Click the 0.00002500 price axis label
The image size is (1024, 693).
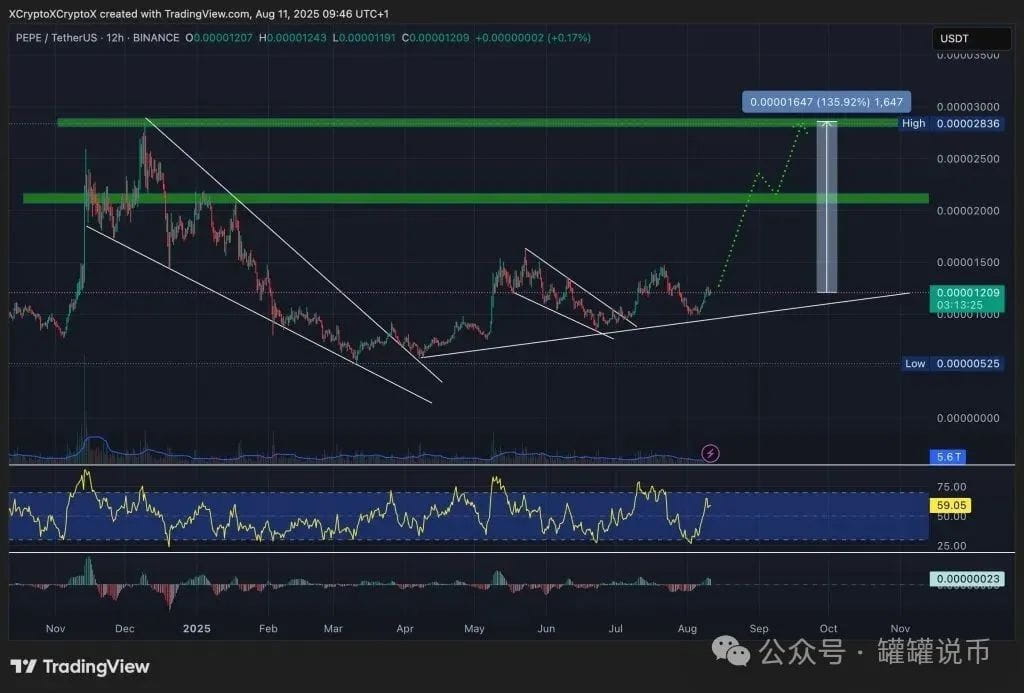[968, 159]
